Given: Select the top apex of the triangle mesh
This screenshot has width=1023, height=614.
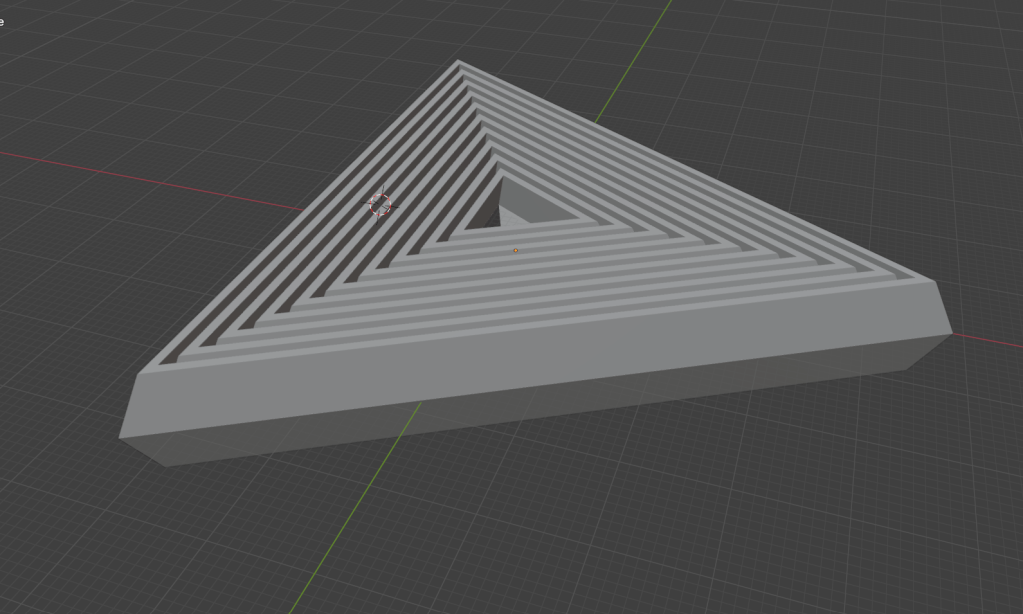Looking at the screenshot, I should (x=459, y=62).
